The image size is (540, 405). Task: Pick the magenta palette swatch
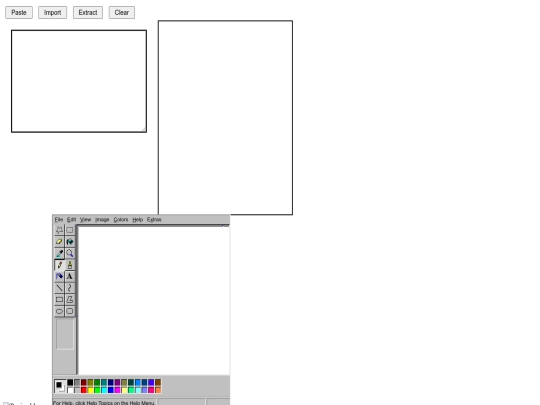[117, 390]
